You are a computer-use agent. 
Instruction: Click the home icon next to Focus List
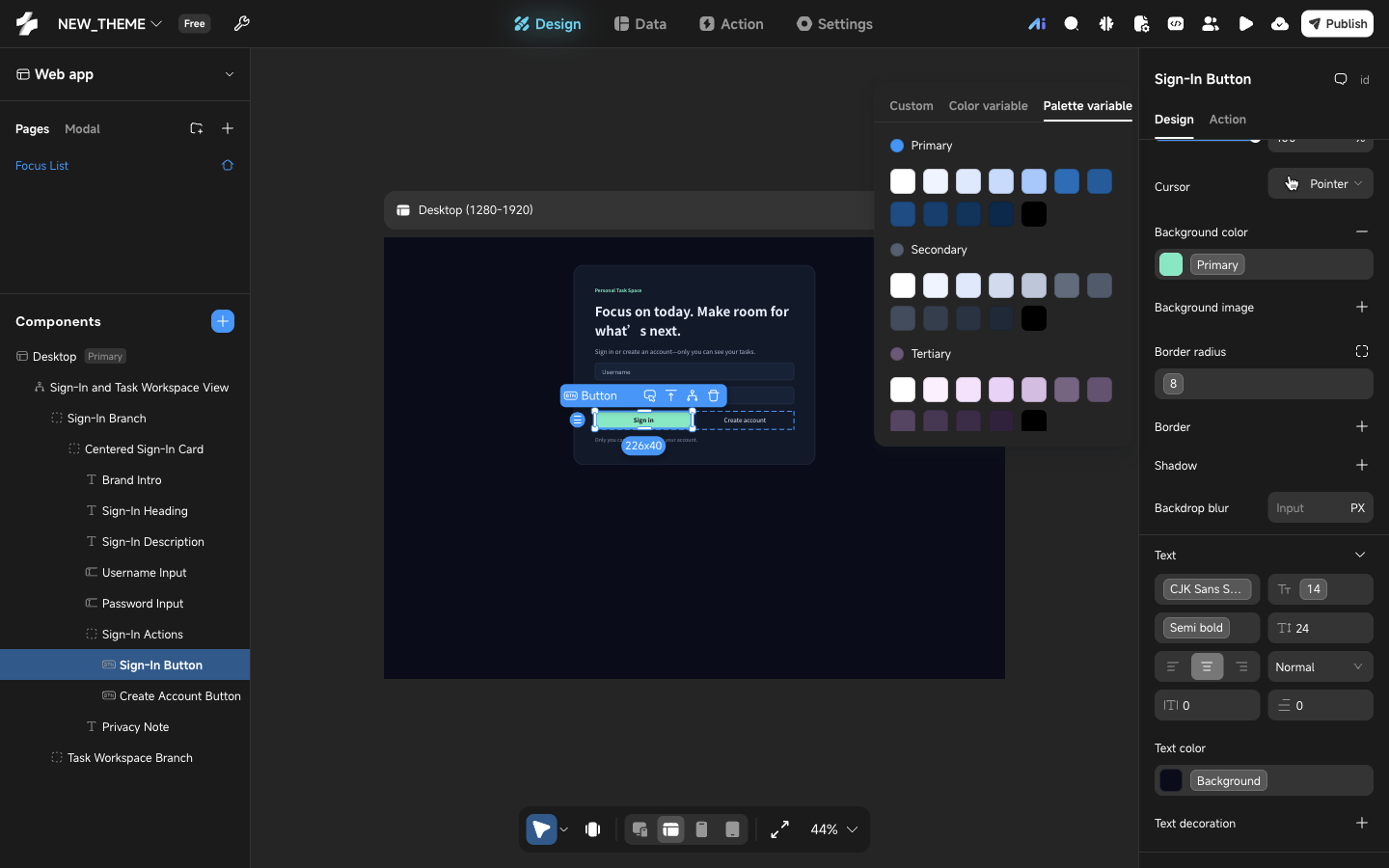point(228,165)
